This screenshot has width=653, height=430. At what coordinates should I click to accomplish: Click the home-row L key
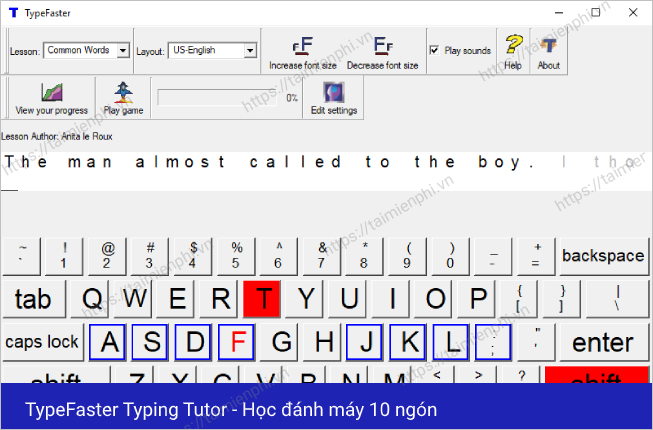pyautogui.click(x=451, y=342)
